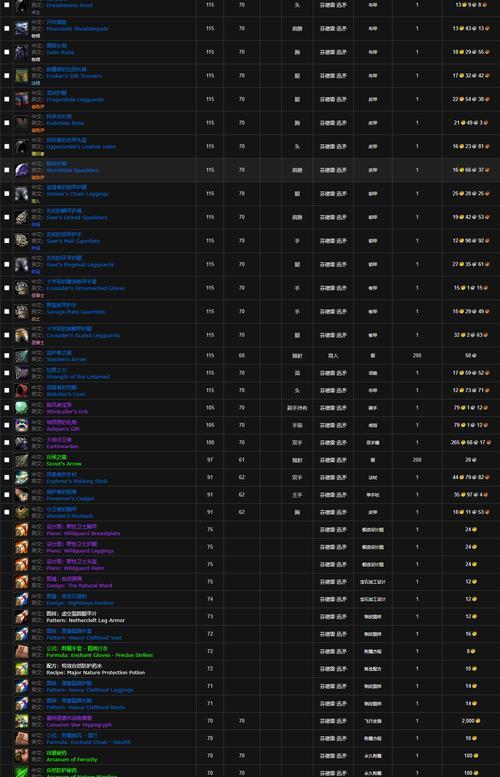Open Formula: Enchant Gloves - Precise Strikes link

100,655
